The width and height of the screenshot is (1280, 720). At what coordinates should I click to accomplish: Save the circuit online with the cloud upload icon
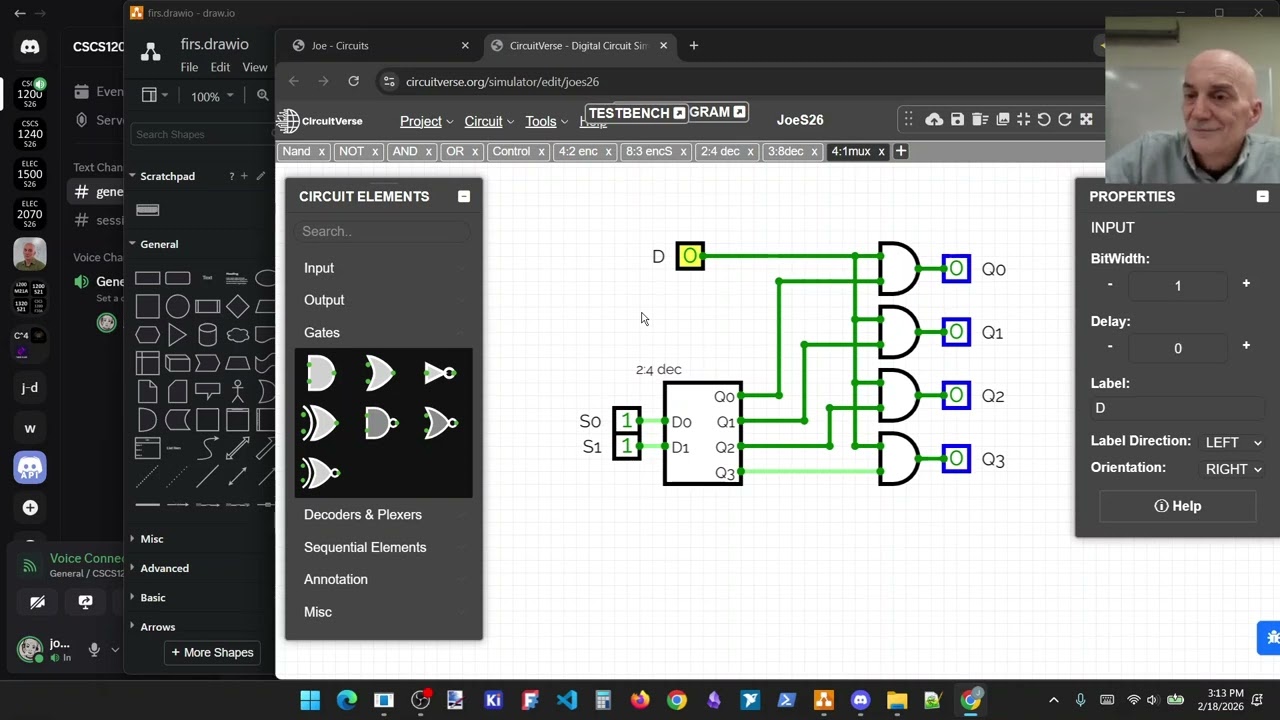934,120
